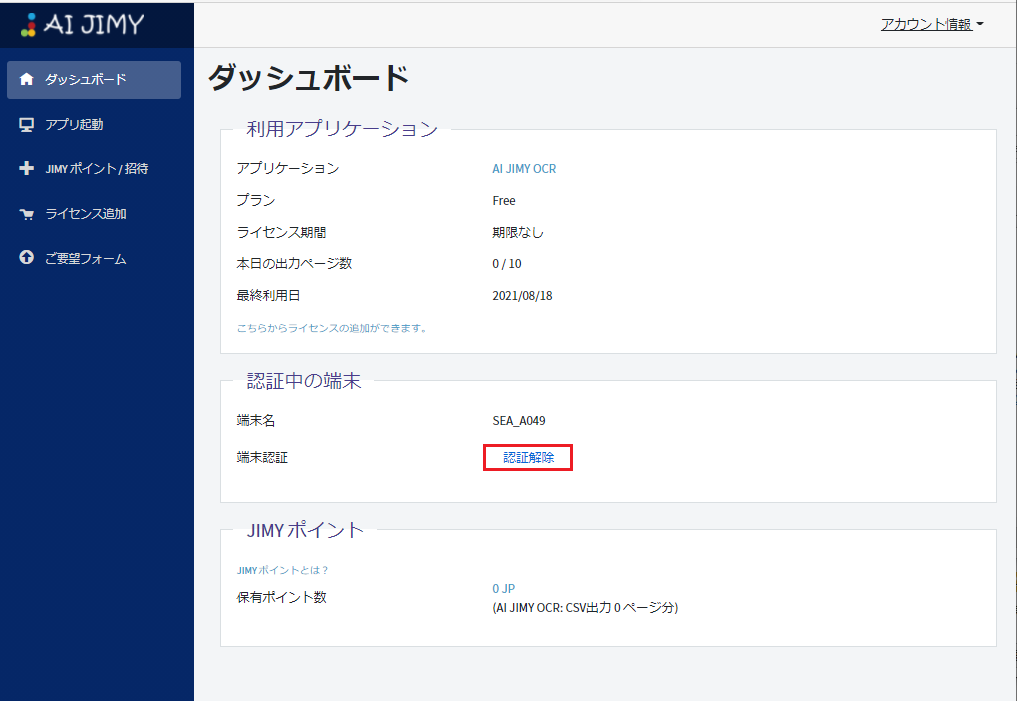
Task: Click the JIMYポイント section title
Action: point(305,530)
